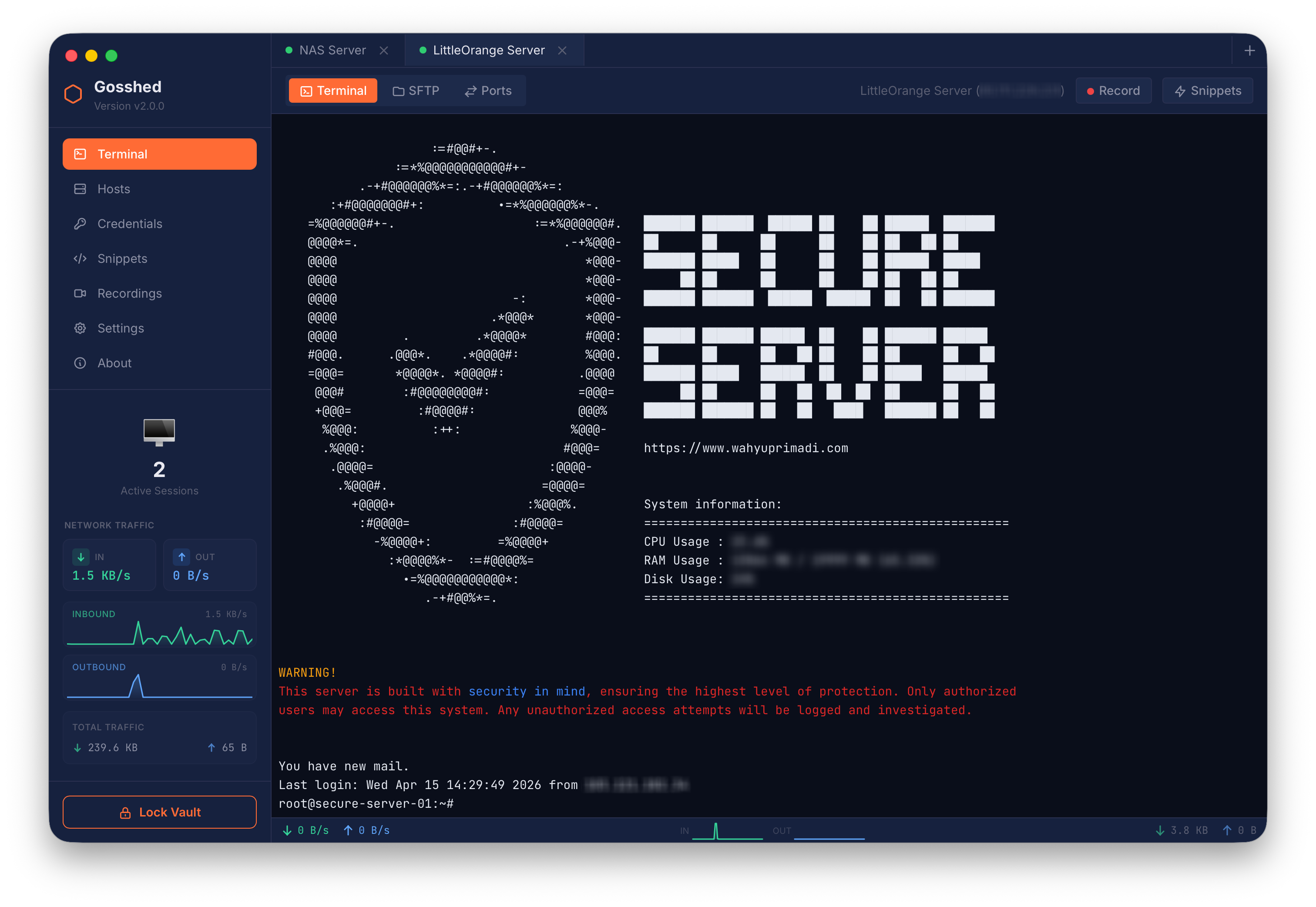Screen dimensions: 1316x907
Task: Go to Credentials section
Action: (x=159, y=223)
